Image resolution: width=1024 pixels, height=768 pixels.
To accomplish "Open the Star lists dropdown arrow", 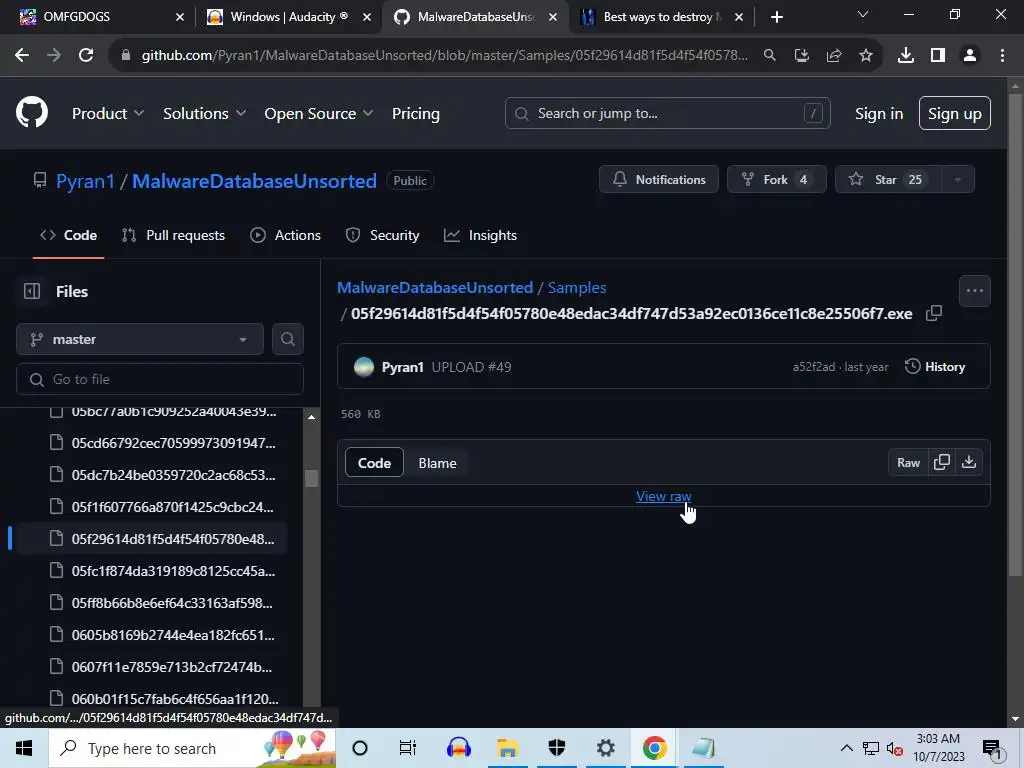I will coord(957,180).
